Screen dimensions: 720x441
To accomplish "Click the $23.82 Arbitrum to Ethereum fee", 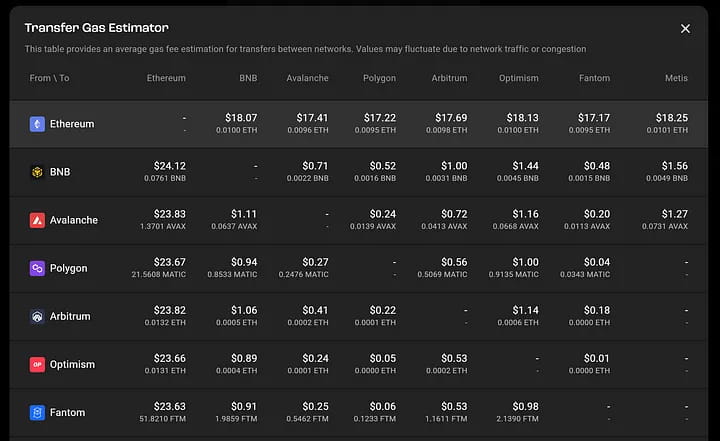I will [169, 310].
